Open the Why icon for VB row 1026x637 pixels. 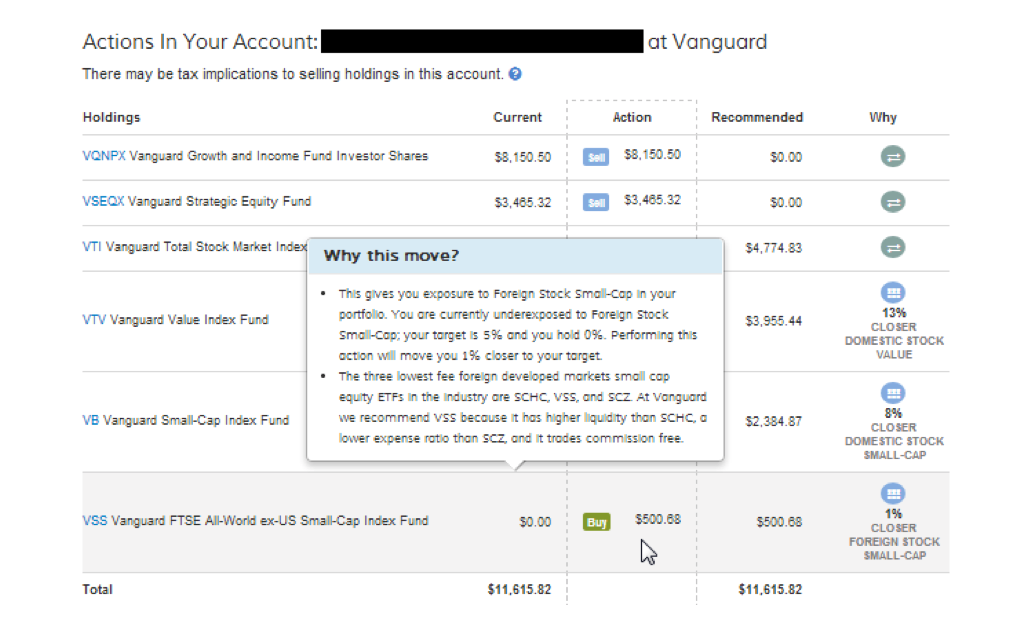[x=893, y=393]
